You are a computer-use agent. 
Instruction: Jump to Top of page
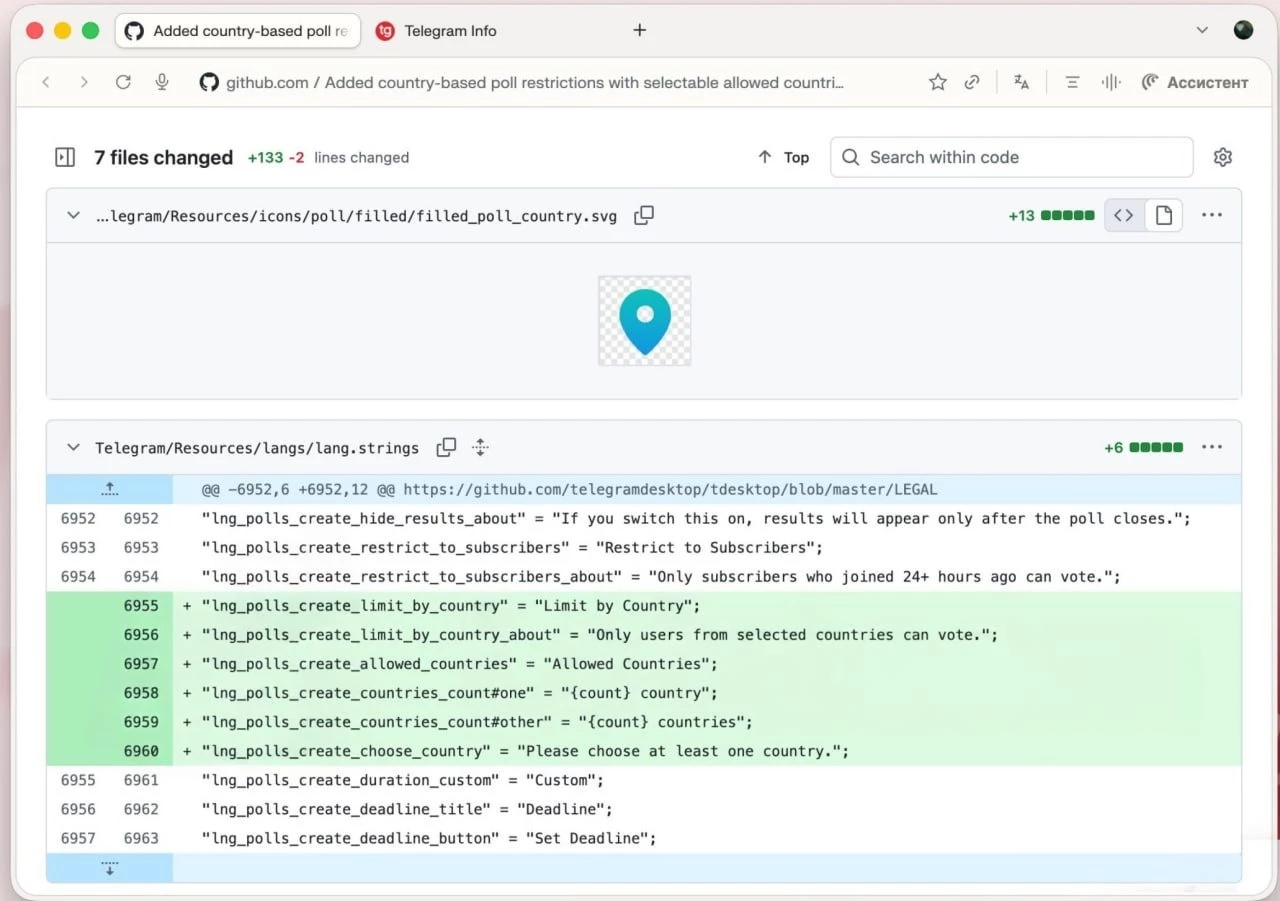click(783, 157)
